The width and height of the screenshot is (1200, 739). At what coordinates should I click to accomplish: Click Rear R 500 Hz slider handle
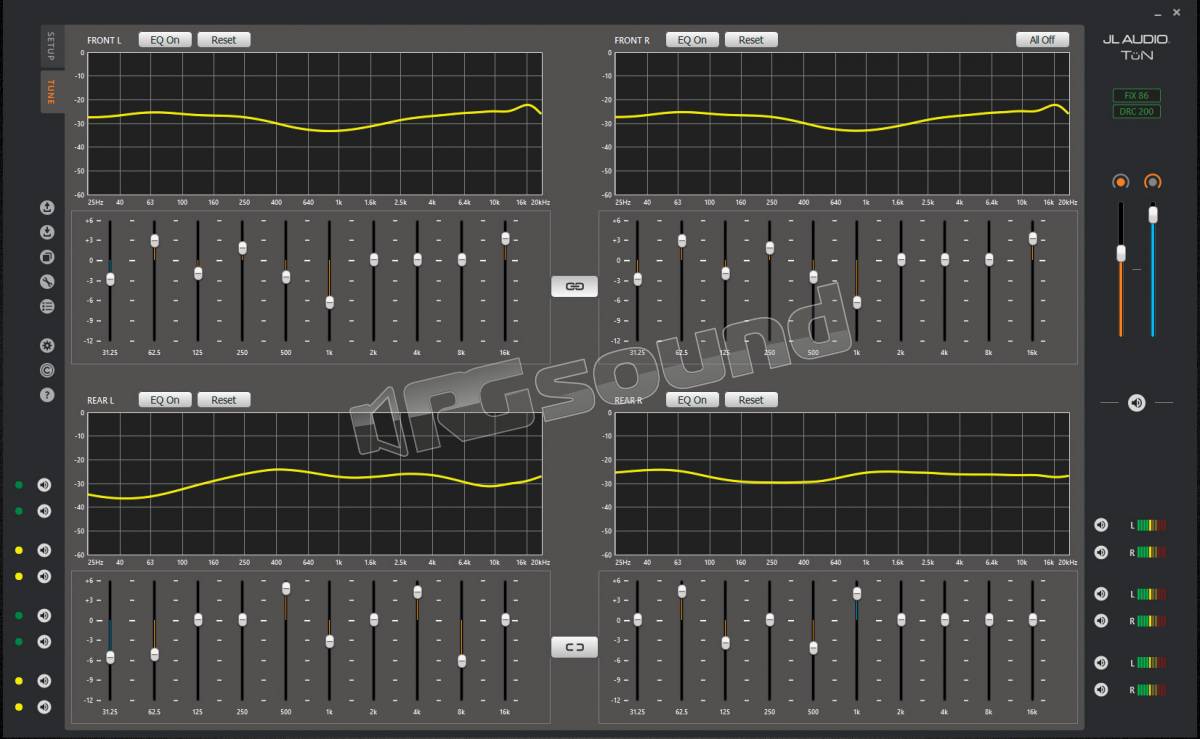(x=813, y=648)
